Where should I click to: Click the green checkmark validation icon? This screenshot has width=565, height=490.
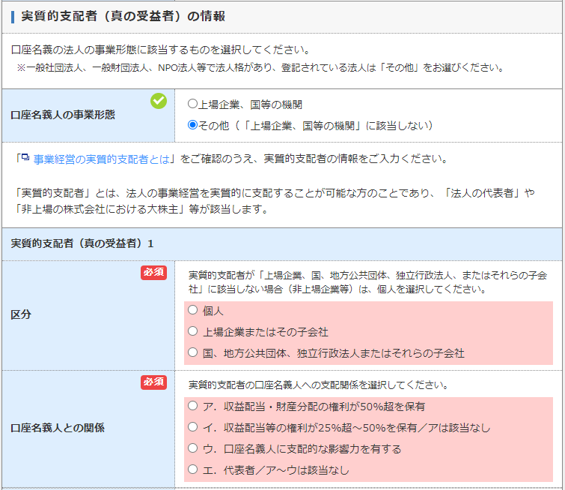(159, 101)
